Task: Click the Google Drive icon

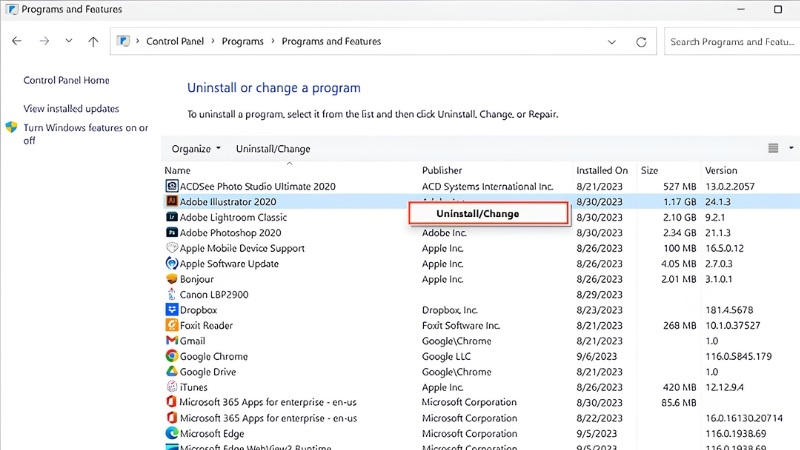Action: coord(172,371)
